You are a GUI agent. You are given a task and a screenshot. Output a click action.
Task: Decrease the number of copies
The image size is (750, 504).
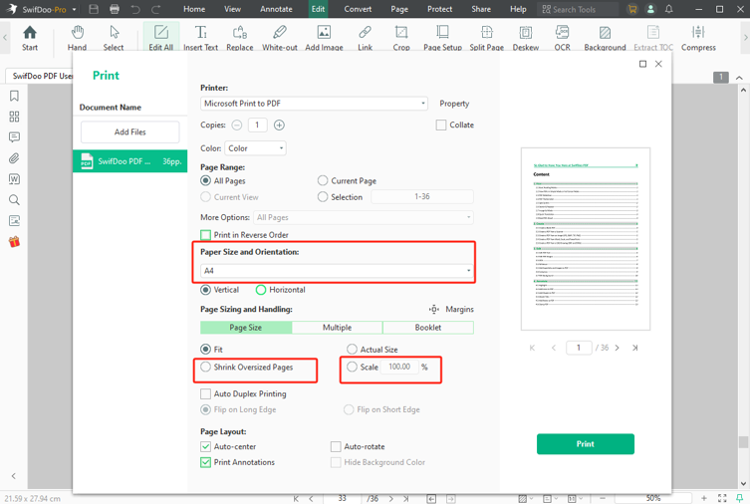(237, 125)
